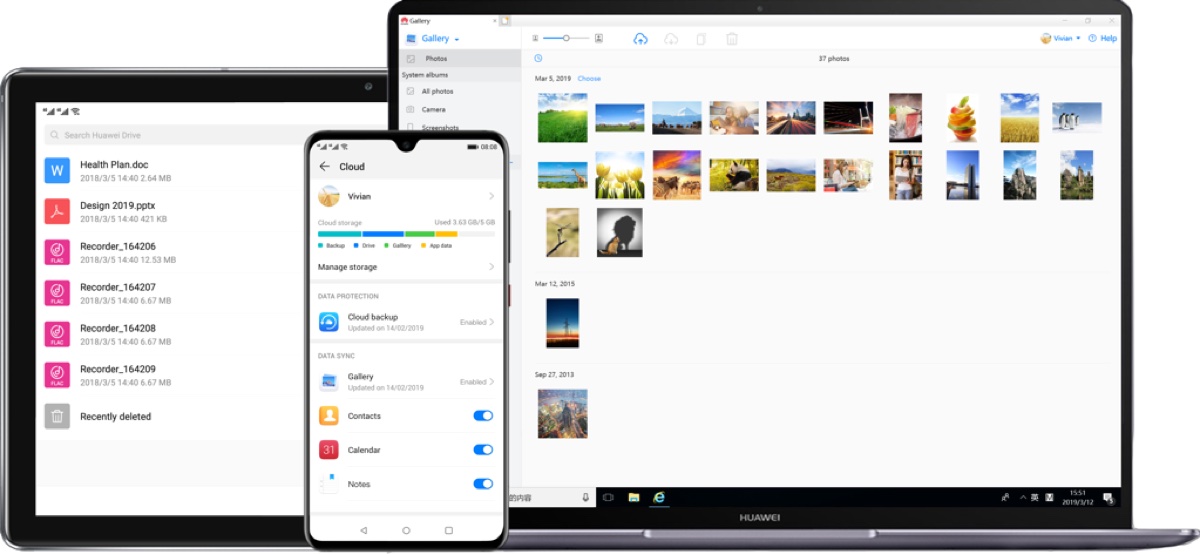Click the upload to cloud icon in Gallery toolbar
This screenshot has width=1200, height=554.
[641, 38]
